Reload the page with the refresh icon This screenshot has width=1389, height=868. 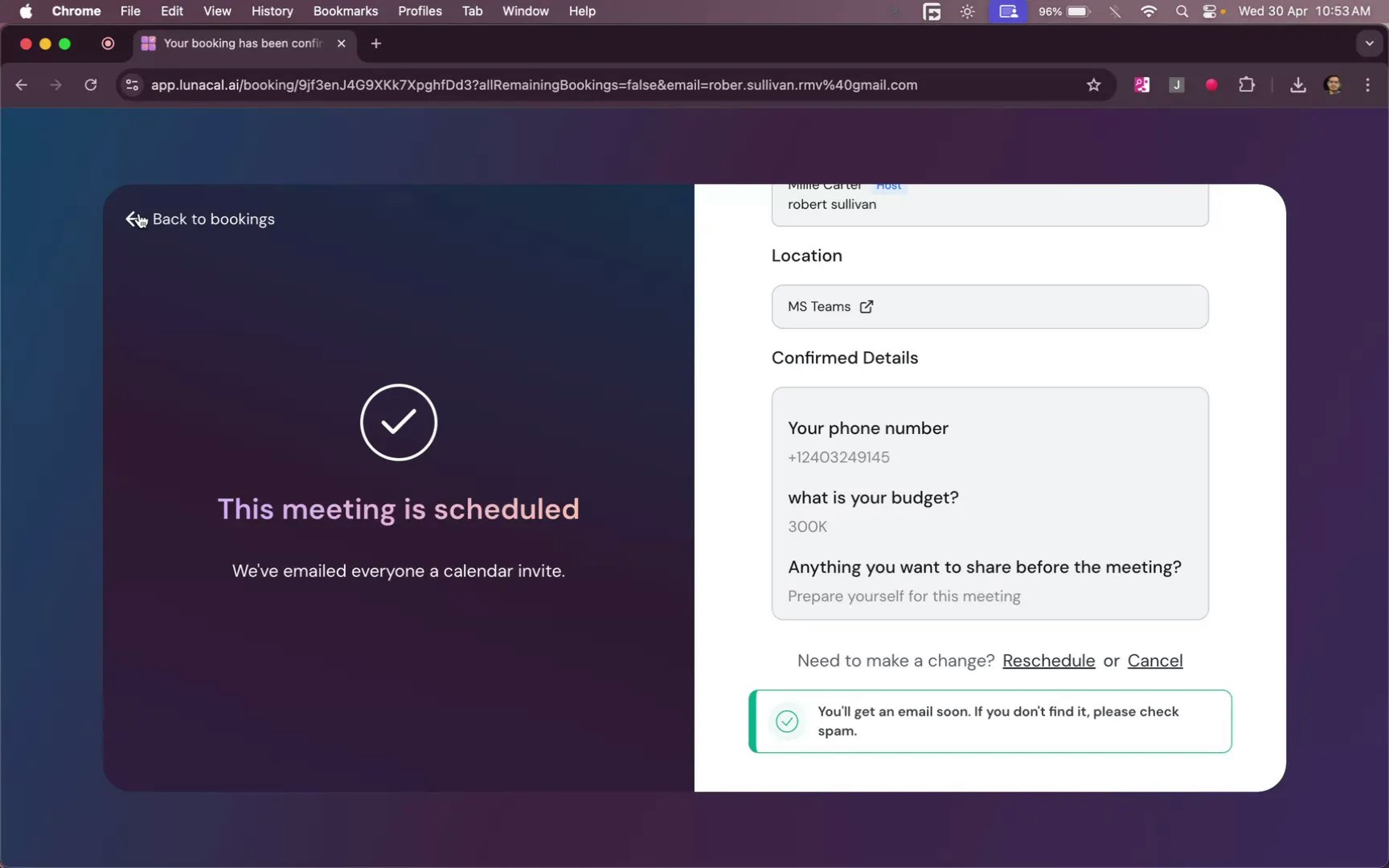[91, 85]
